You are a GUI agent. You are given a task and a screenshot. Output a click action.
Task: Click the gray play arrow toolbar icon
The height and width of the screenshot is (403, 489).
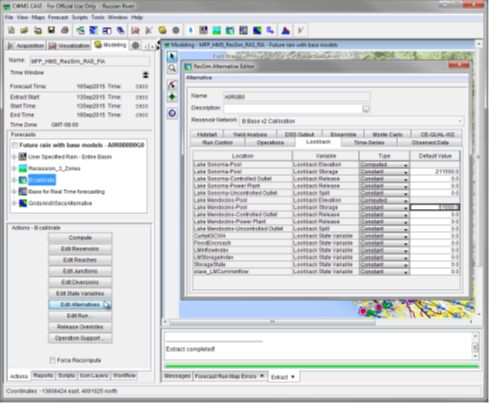click(300, 30)
